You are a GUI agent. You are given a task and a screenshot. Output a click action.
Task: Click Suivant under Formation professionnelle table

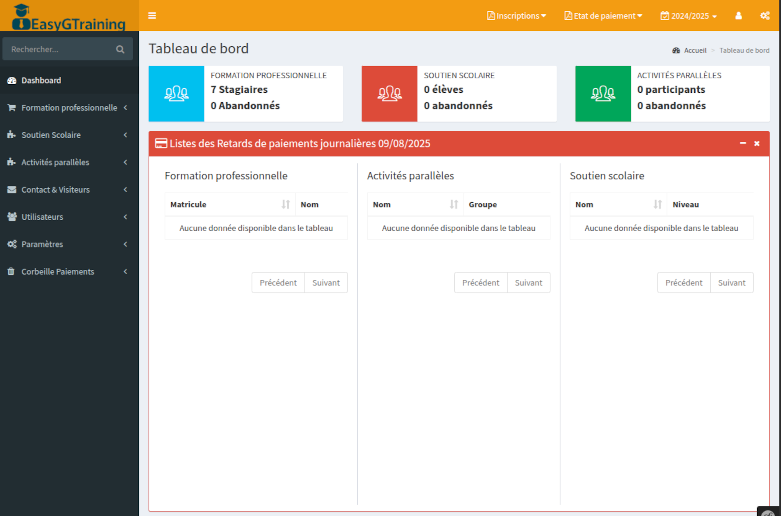[x=326, y=283]
